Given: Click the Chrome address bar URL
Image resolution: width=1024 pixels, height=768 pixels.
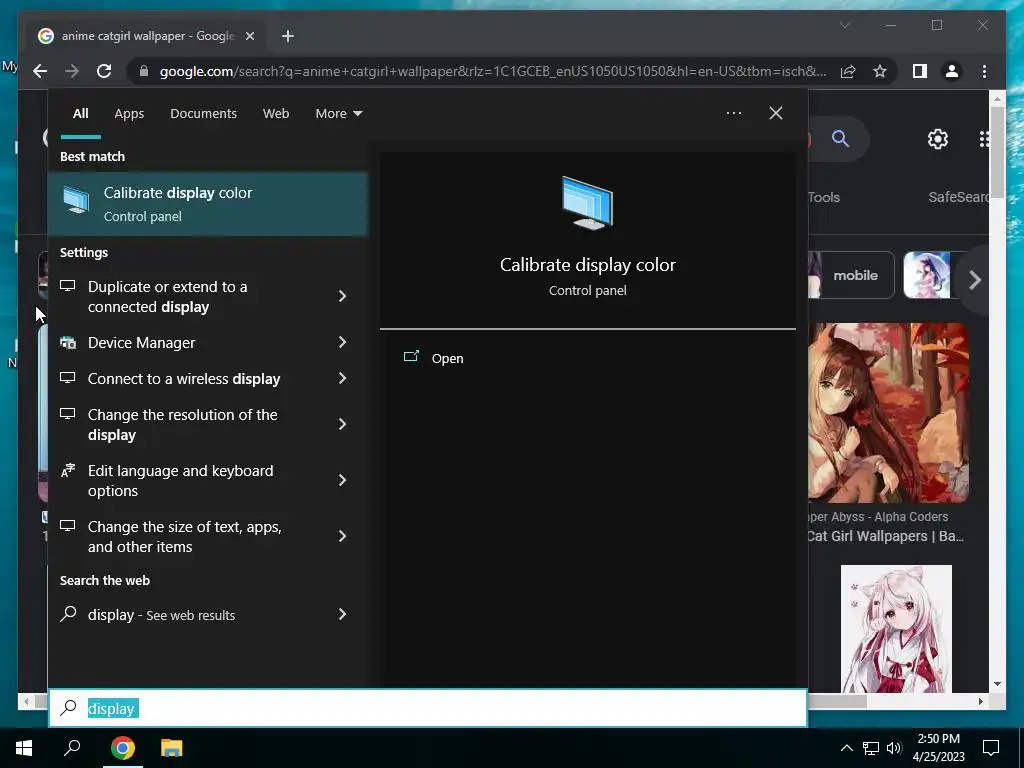Looking at the screenshot, I should pos(493,71).
